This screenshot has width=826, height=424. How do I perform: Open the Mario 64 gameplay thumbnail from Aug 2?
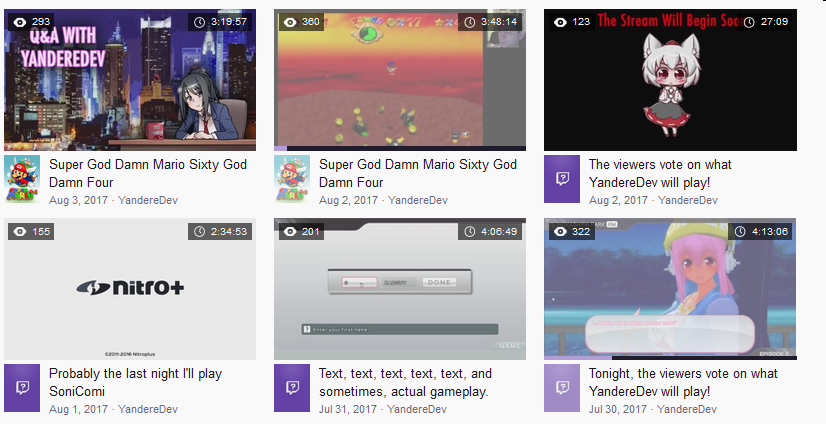click(x=400, y=80)
